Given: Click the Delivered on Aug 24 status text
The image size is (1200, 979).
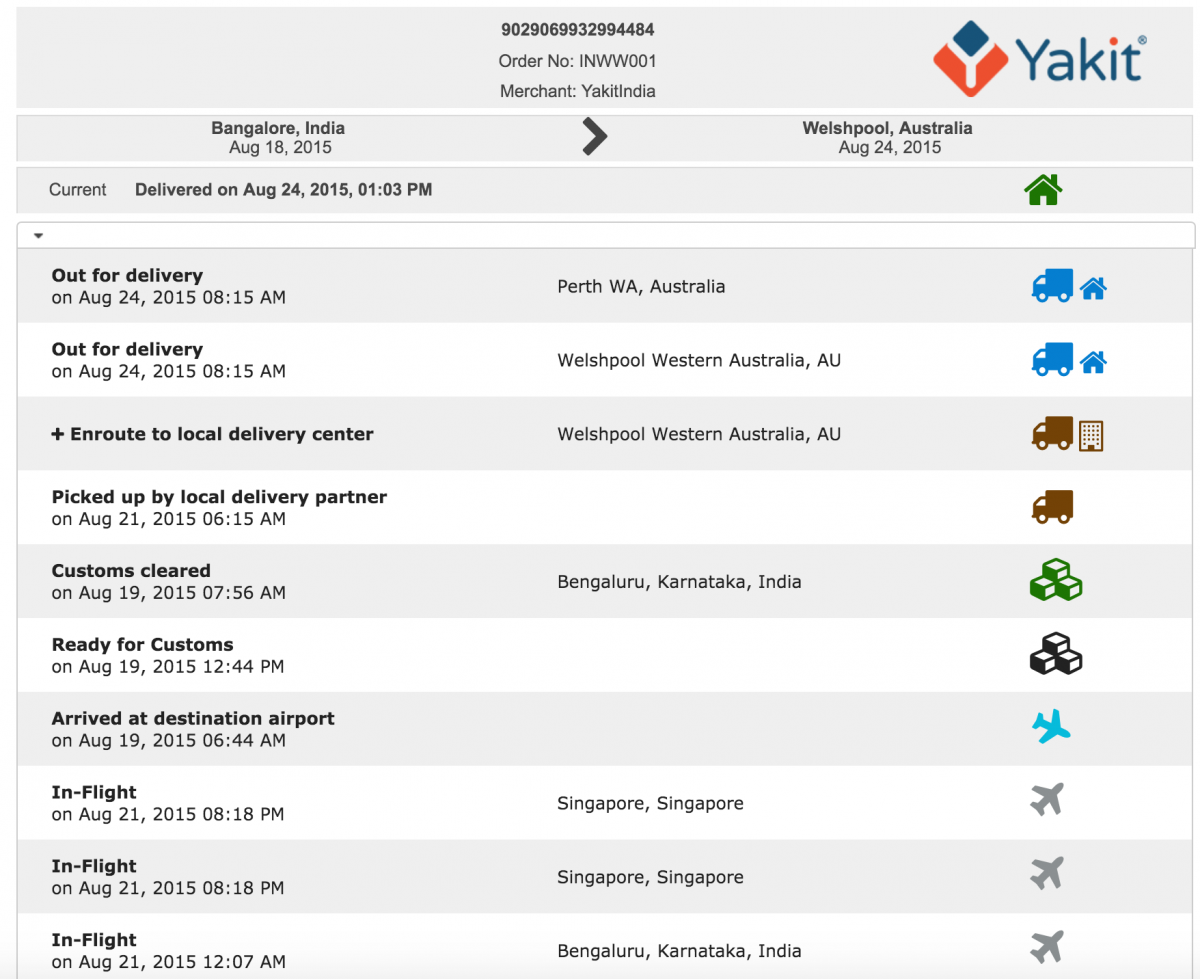Looking at the screenshot, I should coord(284,189).
